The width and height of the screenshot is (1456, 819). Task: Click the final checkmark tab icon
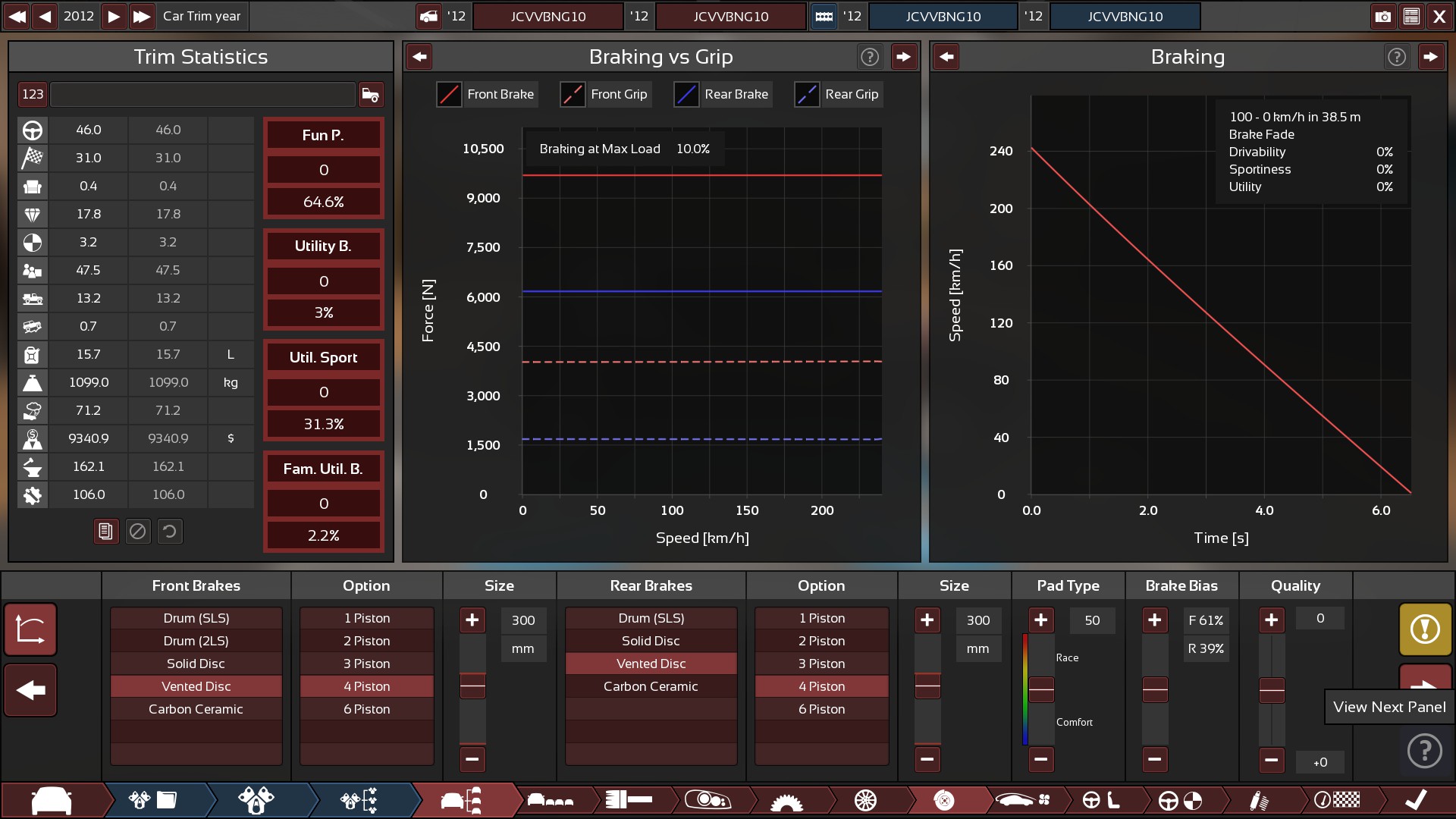[1415, 800]
